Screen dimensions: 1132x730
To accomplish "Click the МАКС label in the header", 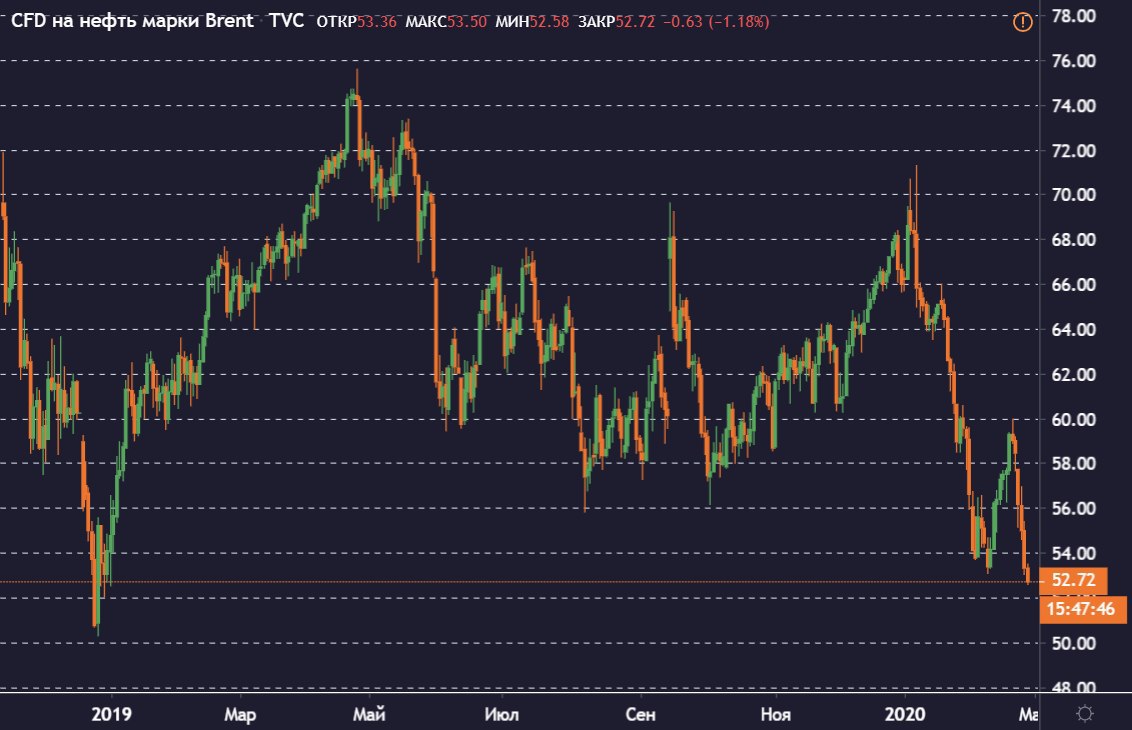I will coord(426,22).
